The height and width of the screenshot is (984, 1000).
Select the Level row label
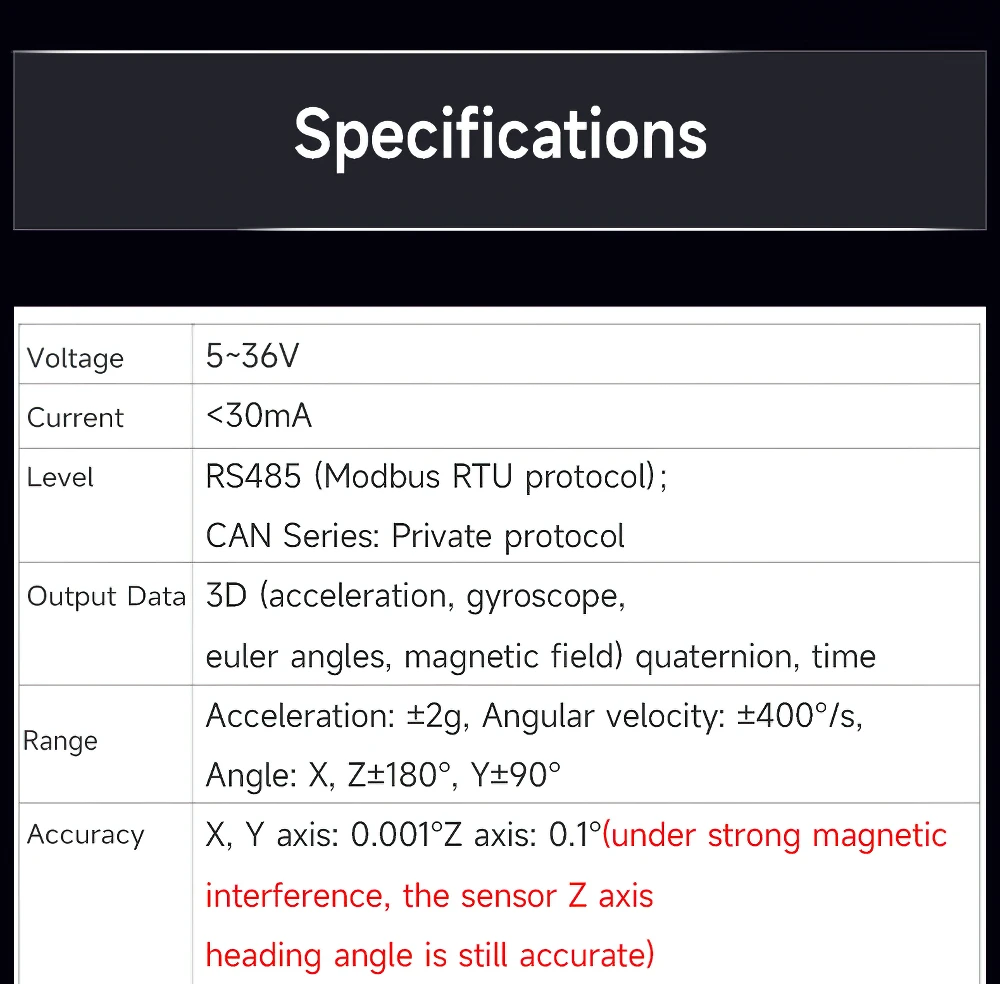pyautogui.click(x=60, y=477)
